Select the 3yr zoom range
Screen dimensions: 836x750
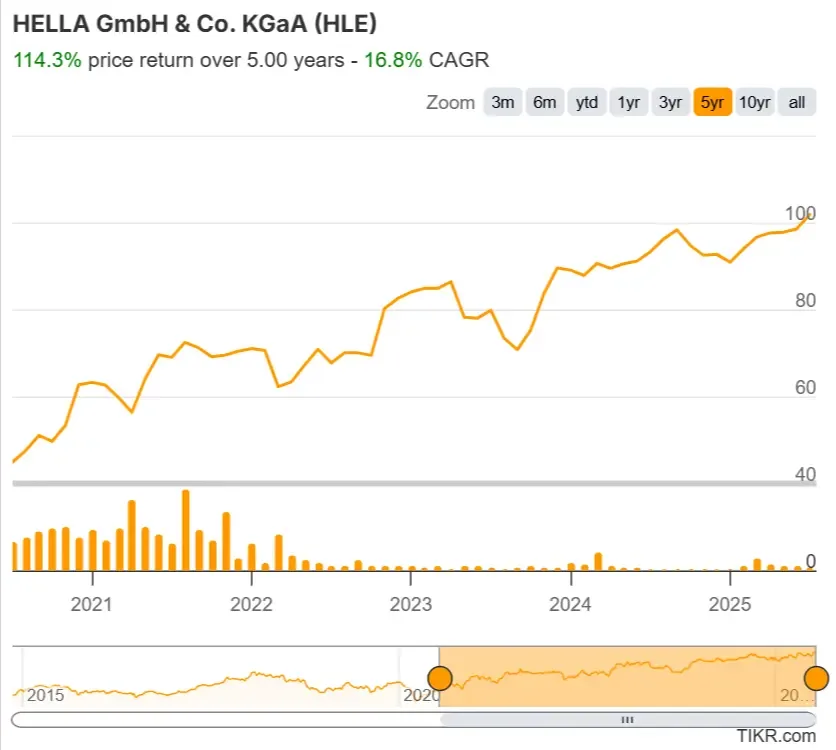tap(670, 102)
